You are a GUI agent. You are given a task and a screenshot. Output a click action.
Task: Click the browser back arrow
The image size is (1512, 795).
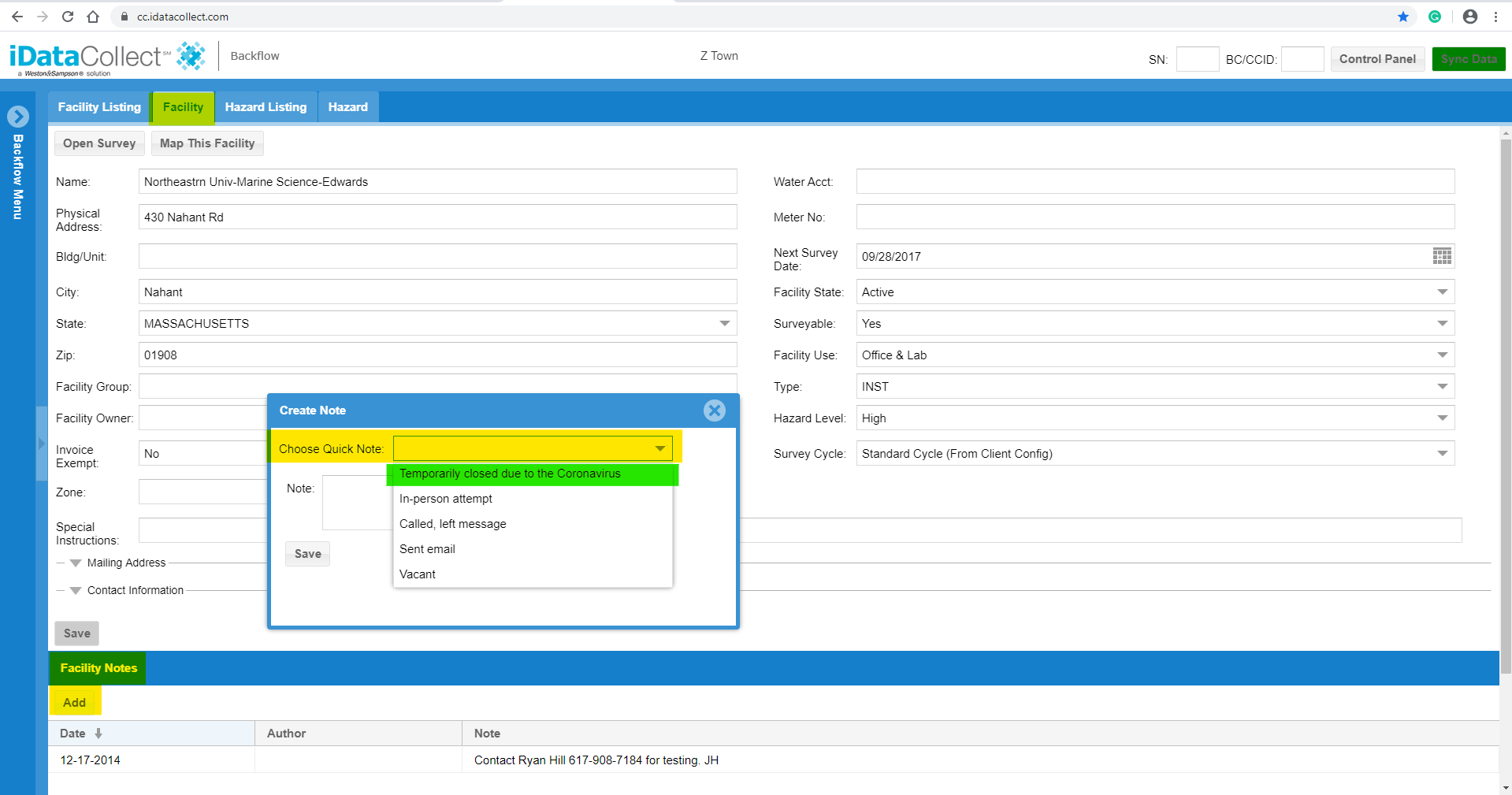17,17
